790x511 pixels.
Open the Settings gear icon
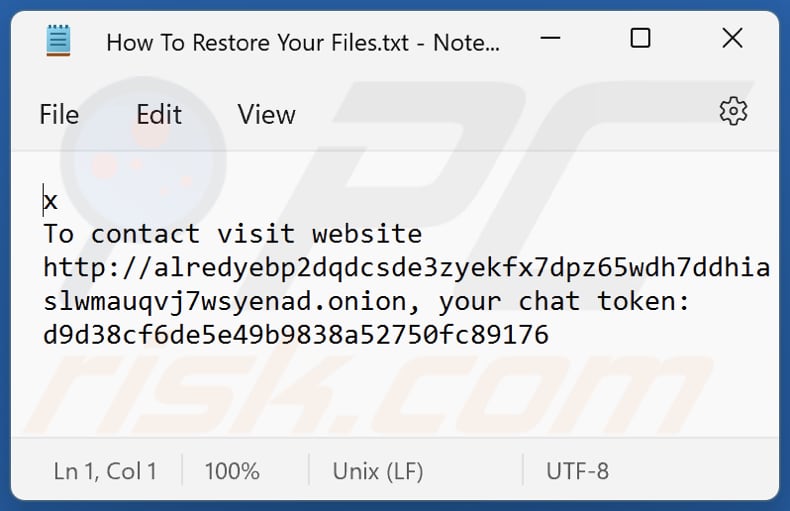tap(733, 112)
